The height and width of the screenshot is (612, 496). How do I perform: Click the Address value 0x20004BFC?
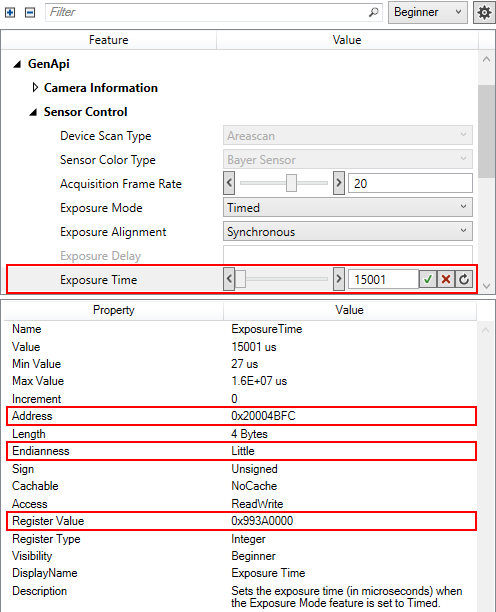[263, 416]
